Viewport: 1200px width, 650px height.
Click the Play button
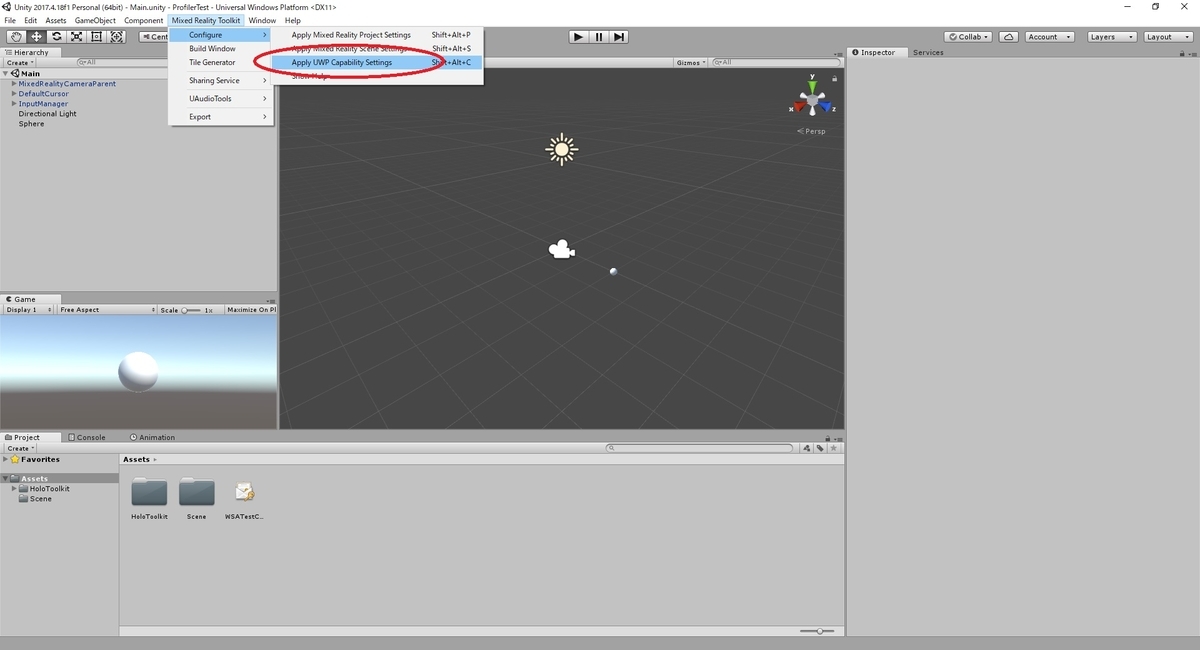click(x=578, y=37)
